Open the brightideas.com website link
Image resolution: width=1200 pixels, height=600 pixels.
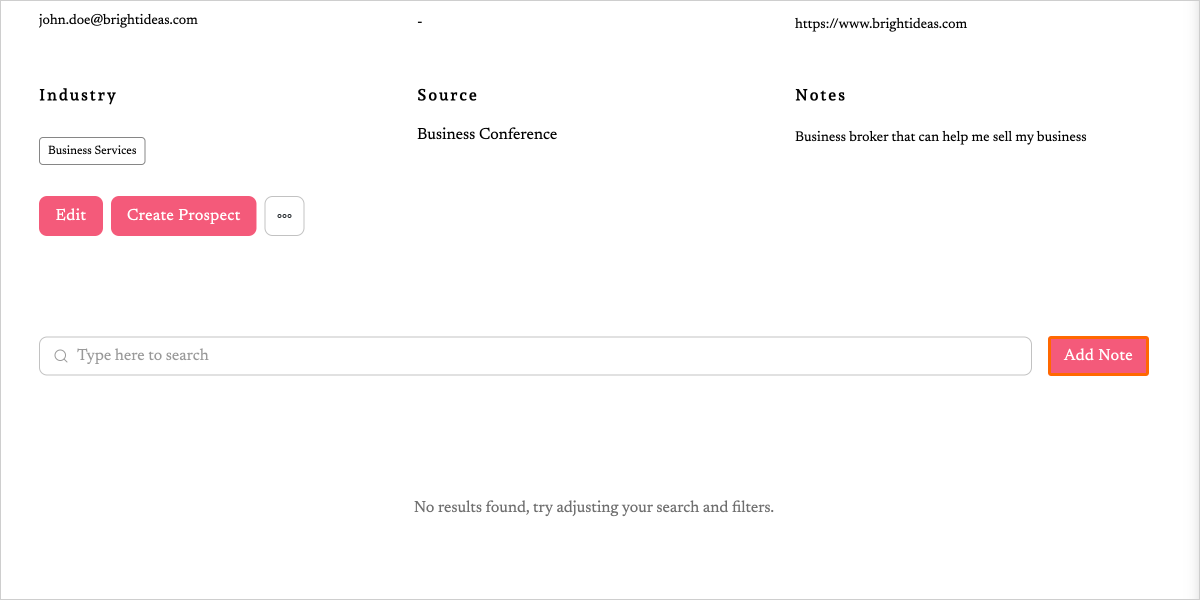tap(880, 23)
